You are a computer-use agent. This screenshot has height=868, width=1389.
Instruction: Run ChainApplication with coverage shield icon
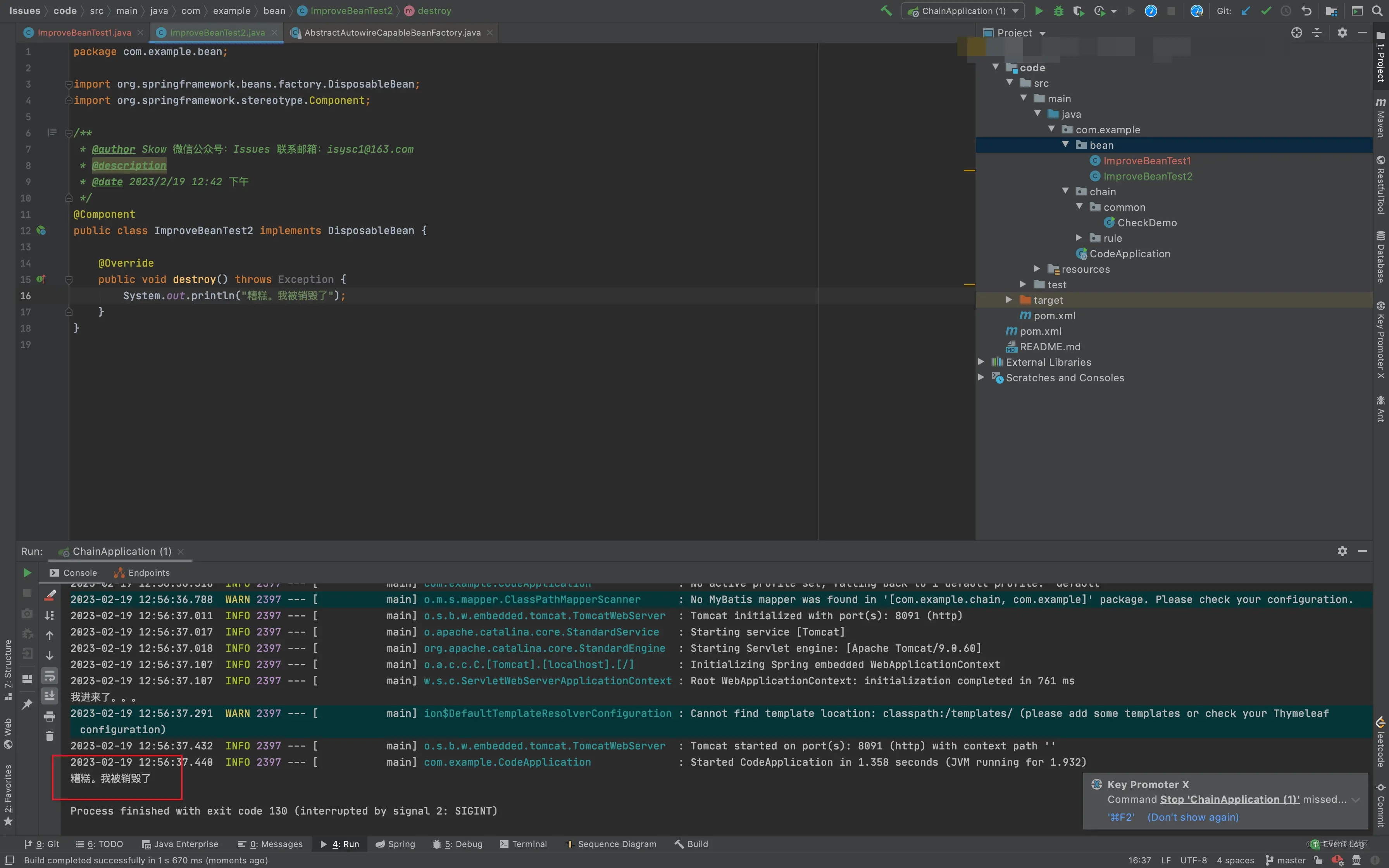(1079, 11)
